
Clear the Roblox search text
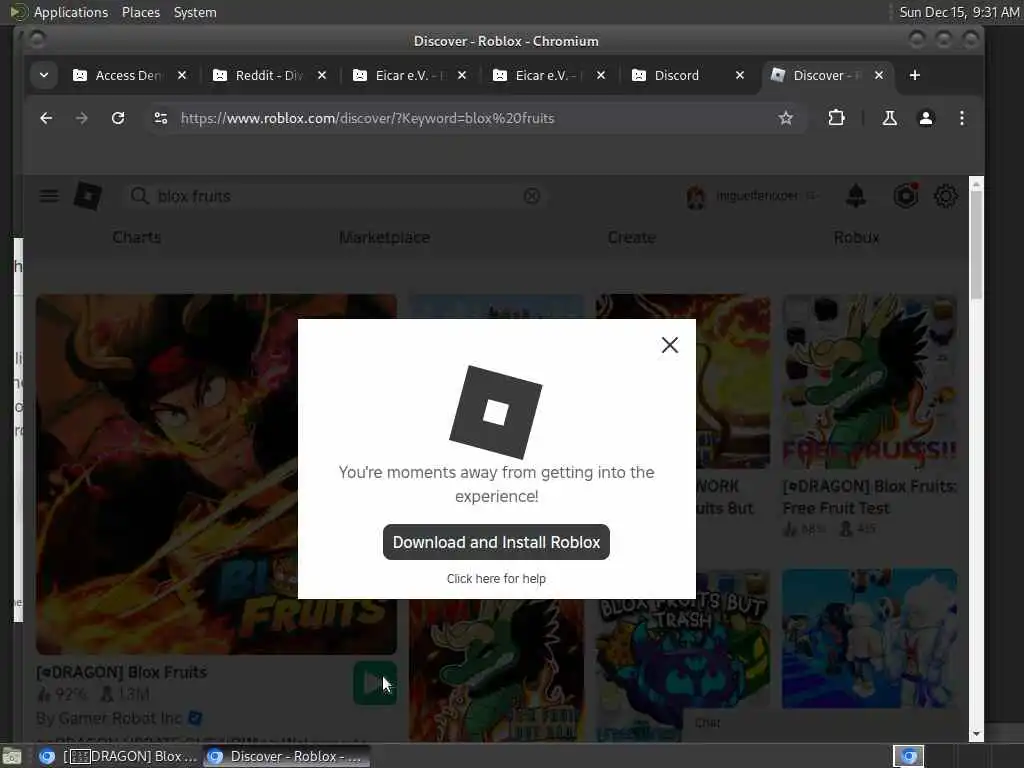coord(532,196)
